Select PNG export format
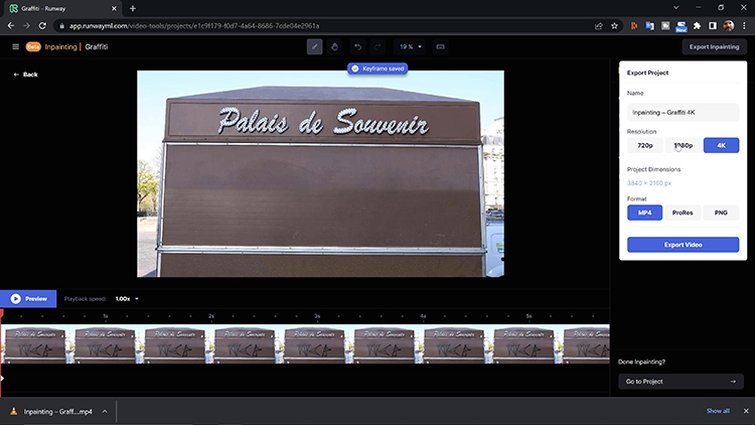755x425 pixels. pos(720,213)
